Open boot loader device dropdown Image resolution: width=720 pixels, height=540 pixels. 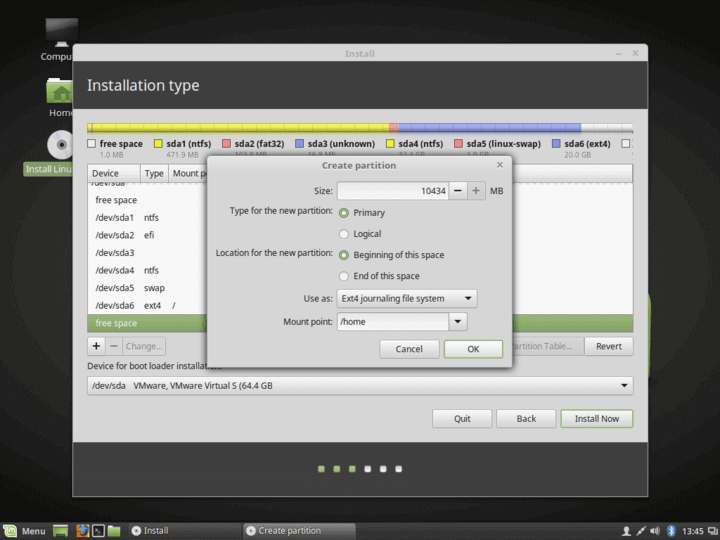click(x=360, y=386)
